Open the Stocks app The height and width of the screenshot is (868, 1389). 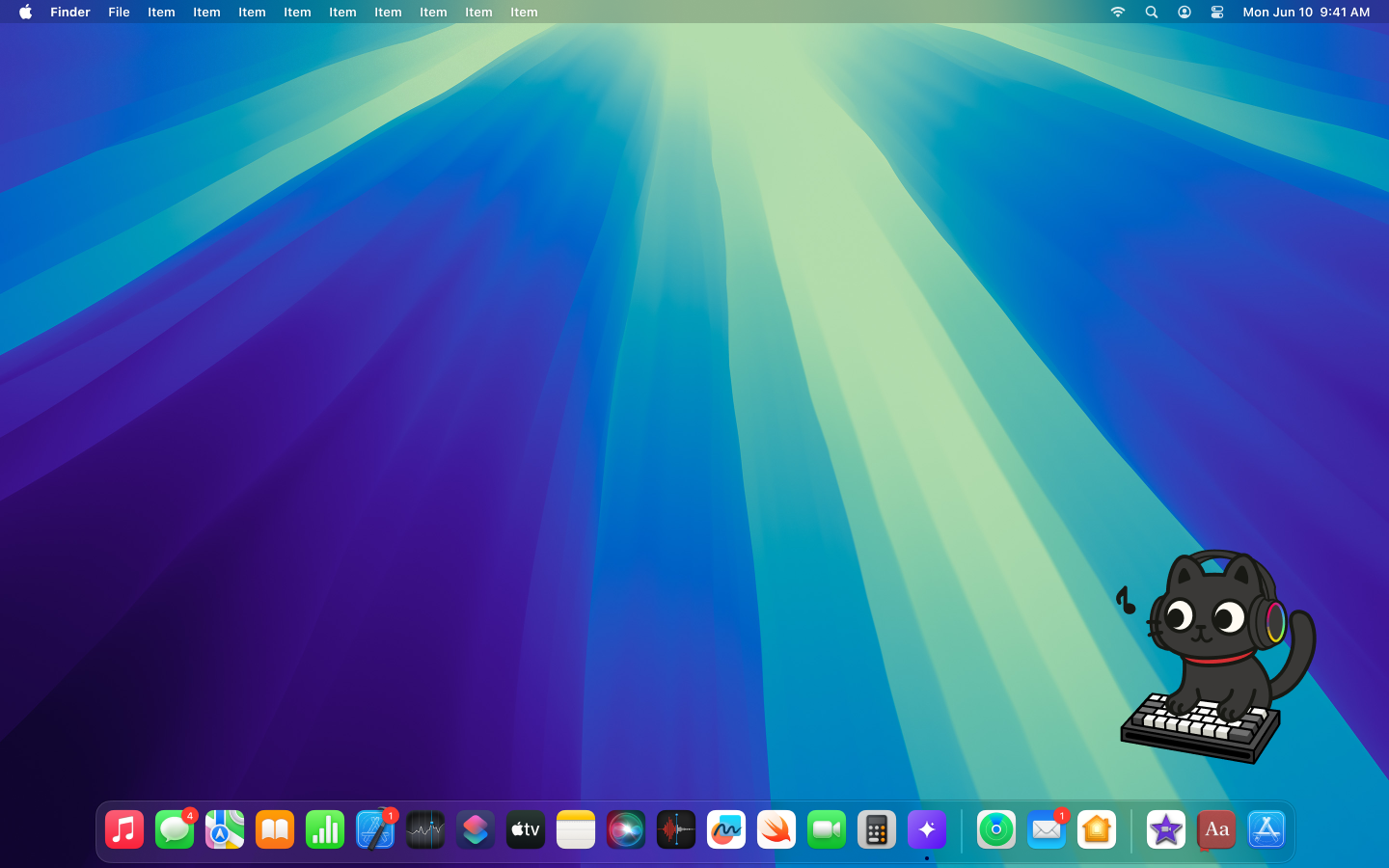[x=425, y=829]
